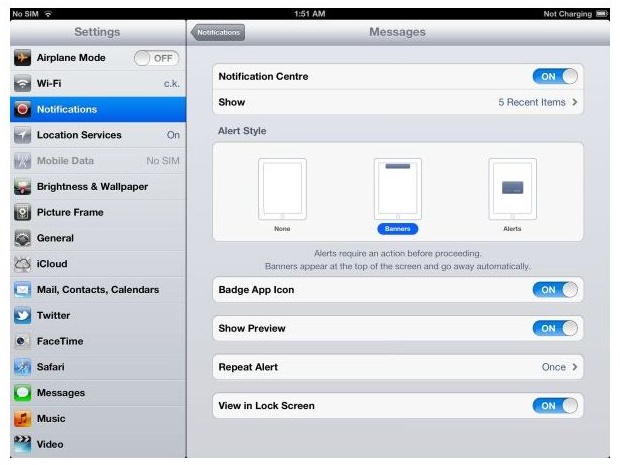Viewport: 620px width, 465px height.
Task: Tap the iCloud cloud icon
Action: coord(23,264)
